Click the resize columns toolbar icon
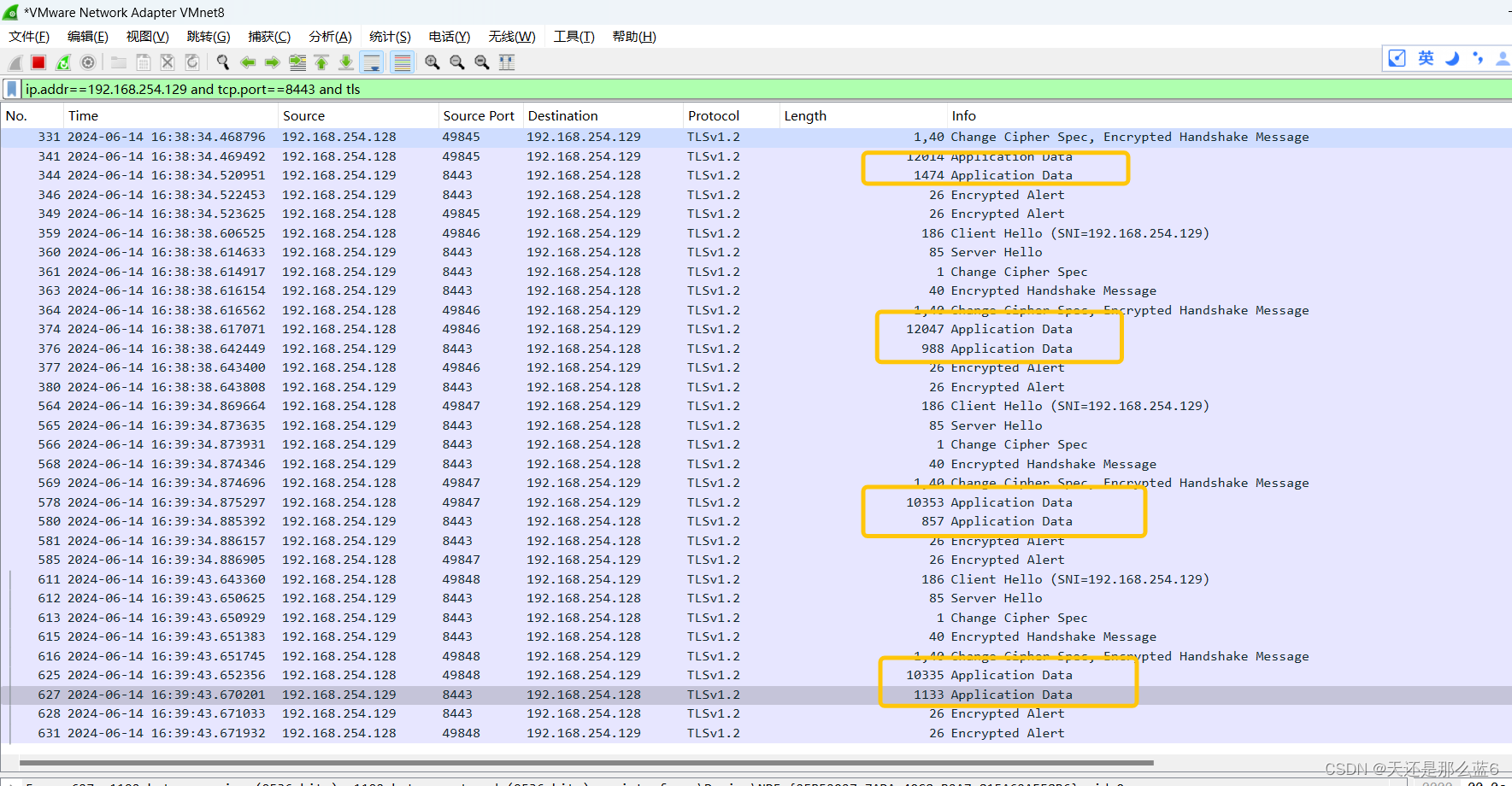The image size is (1512, 786). 506,62
